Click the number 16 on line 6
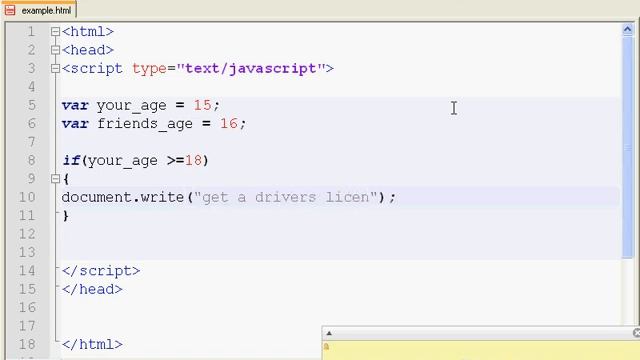640x360 pixels. pos(229,123)
